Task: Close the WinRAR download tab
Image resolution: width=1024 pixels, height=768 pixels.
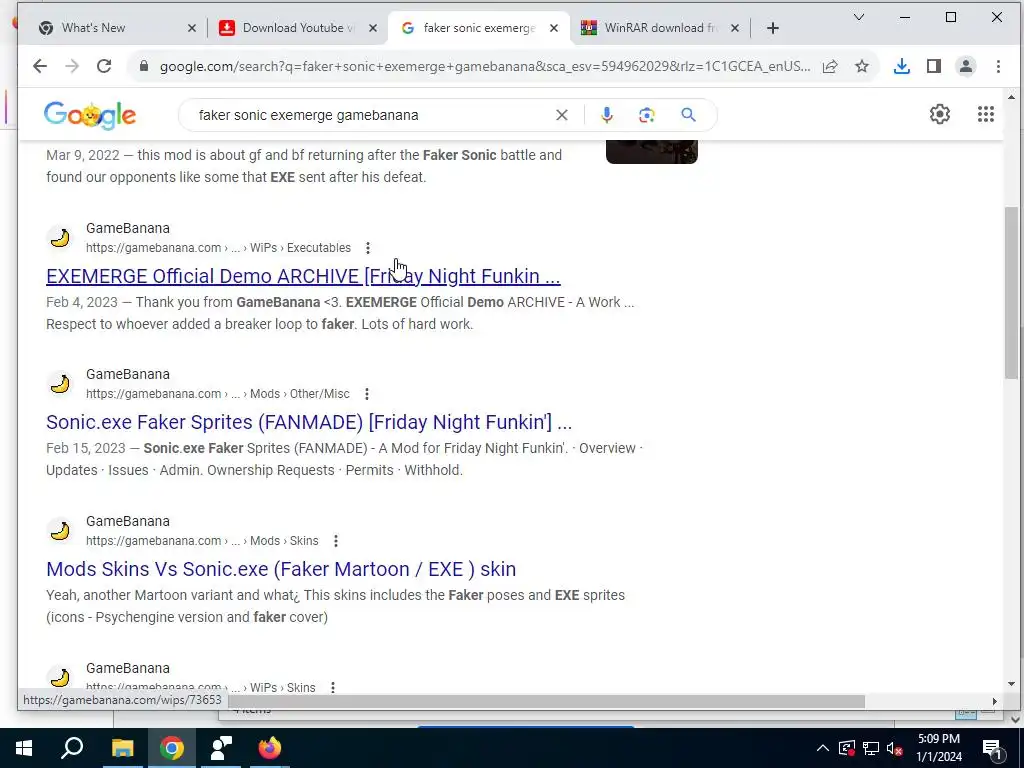Action: (735, 28)
